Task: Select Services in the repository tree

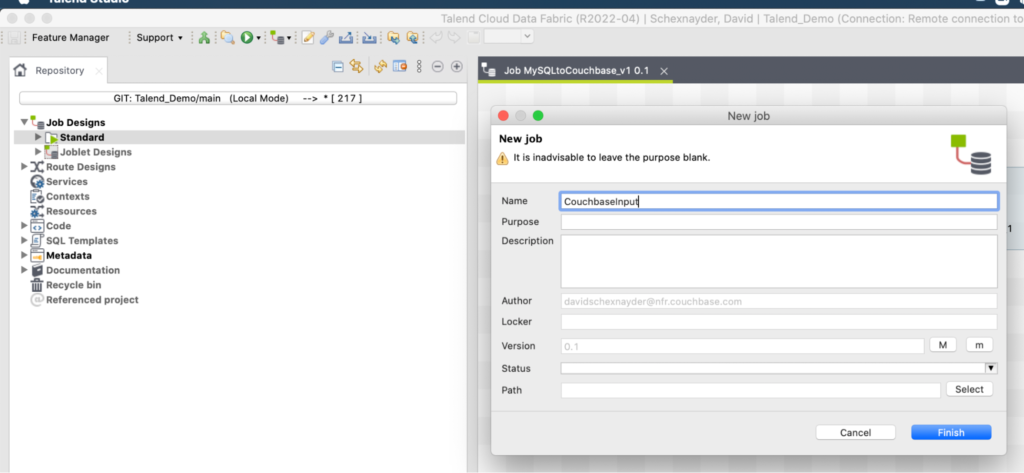Action: (67, 182)
